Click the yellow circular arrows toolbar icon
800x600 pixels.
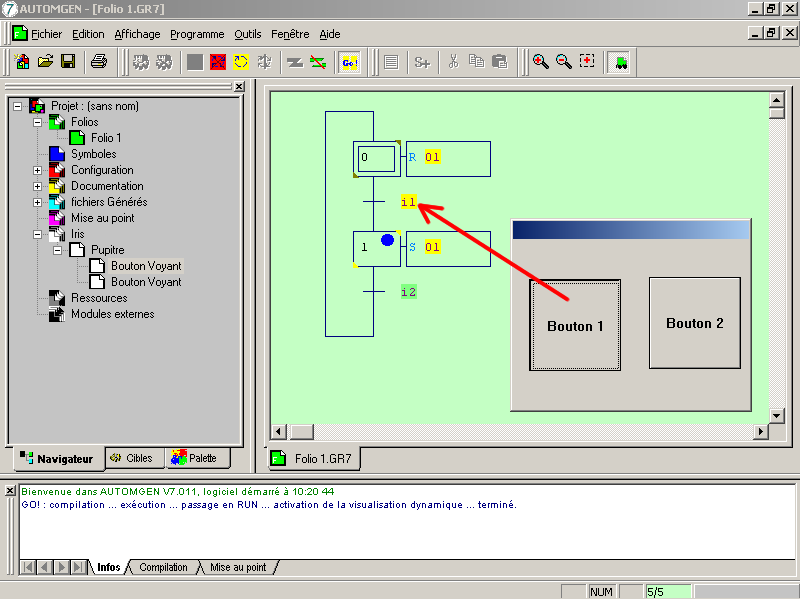tap(241, 62)
